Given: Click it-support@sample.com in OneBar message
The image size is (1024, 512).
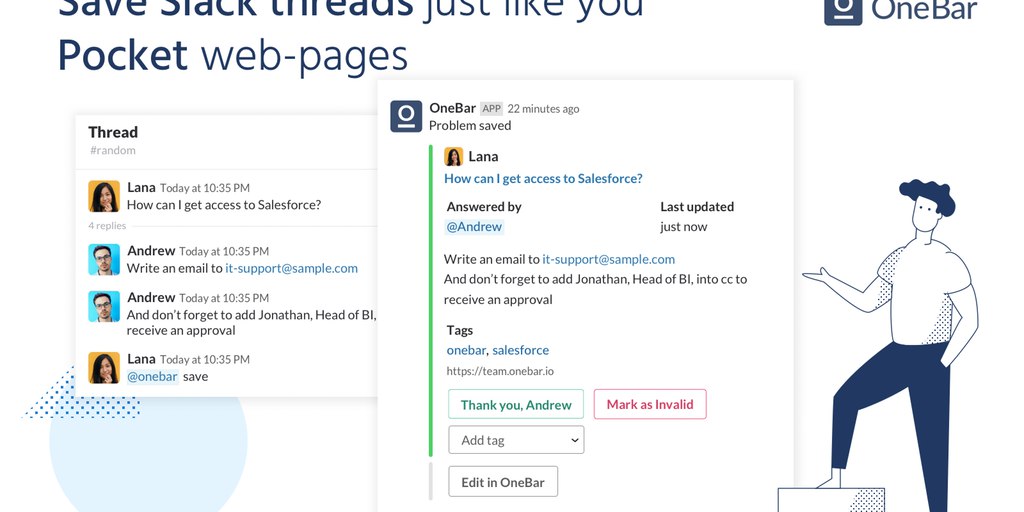Looking at the screenshot, I should 609,259.
